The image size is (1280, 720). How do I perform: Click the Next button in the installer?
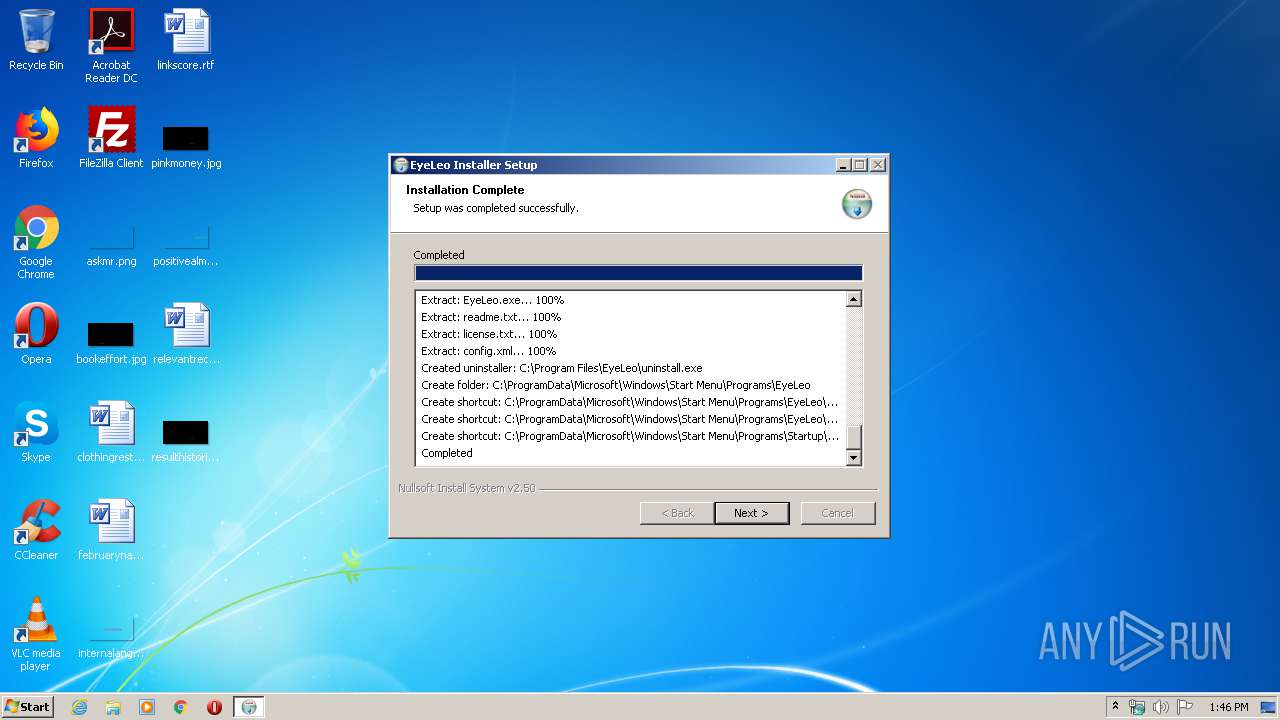point(752,513)
